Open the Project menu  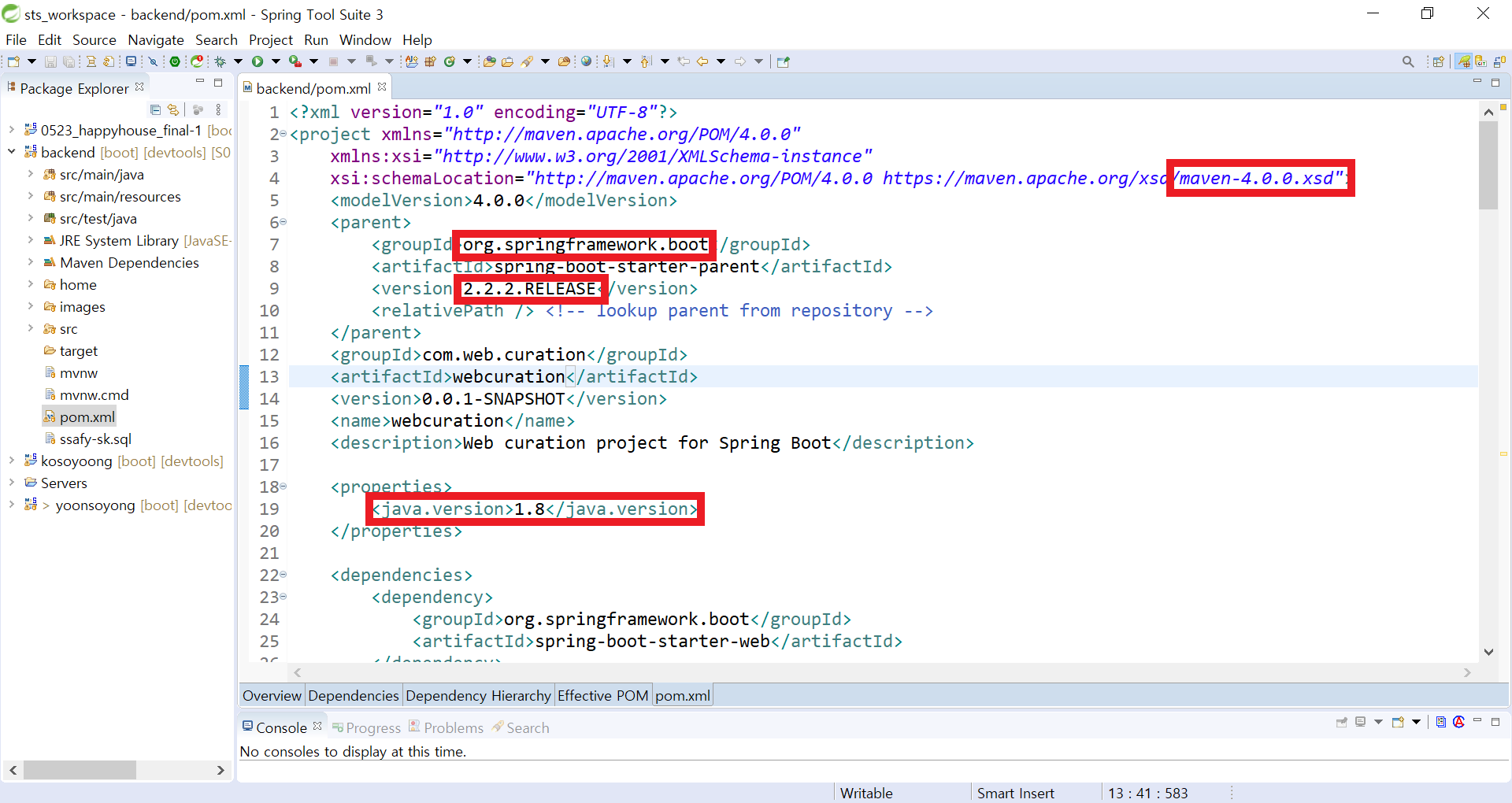(x=271, y=39)
